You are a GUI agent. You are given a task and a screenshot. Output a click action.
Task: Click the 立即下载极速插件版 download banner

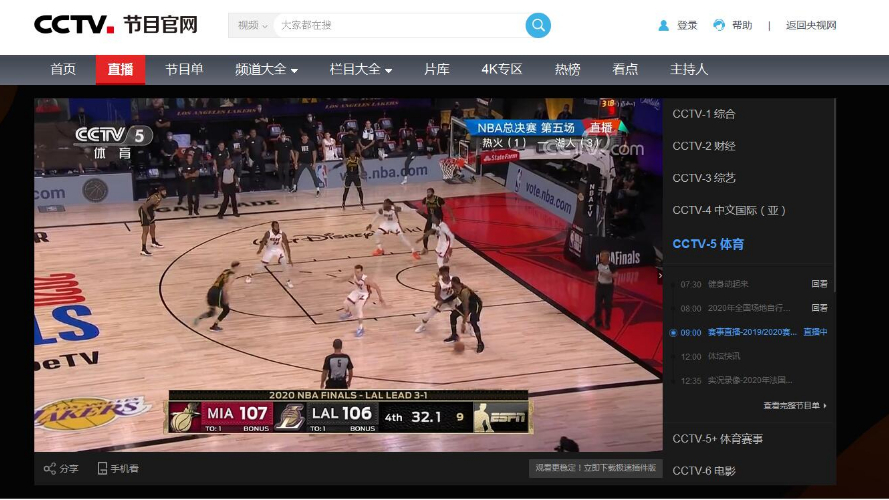595,468
